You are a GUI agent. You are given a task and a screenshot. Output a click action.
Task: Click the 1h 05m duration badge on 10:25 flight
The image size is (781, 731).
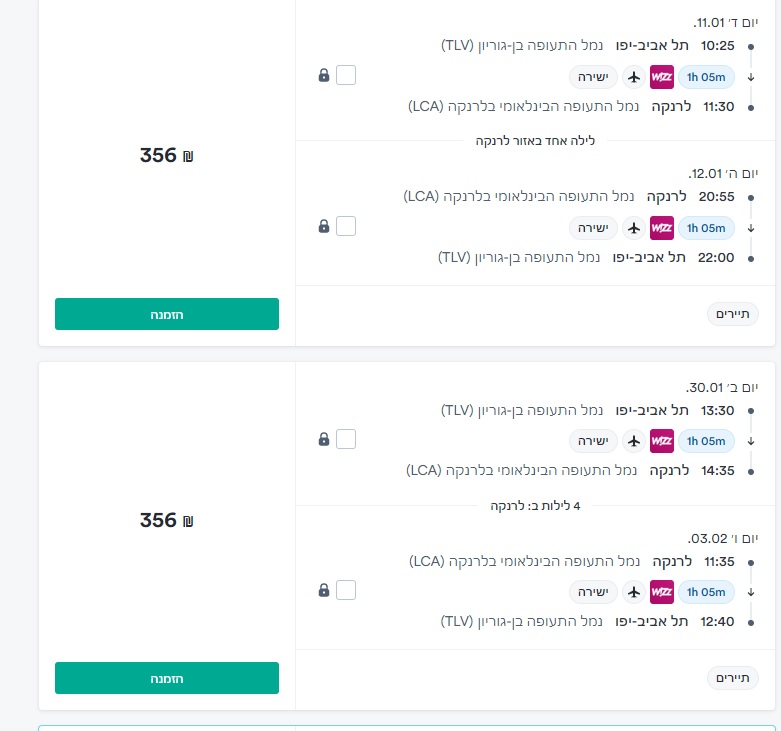[x=707, y=76]
